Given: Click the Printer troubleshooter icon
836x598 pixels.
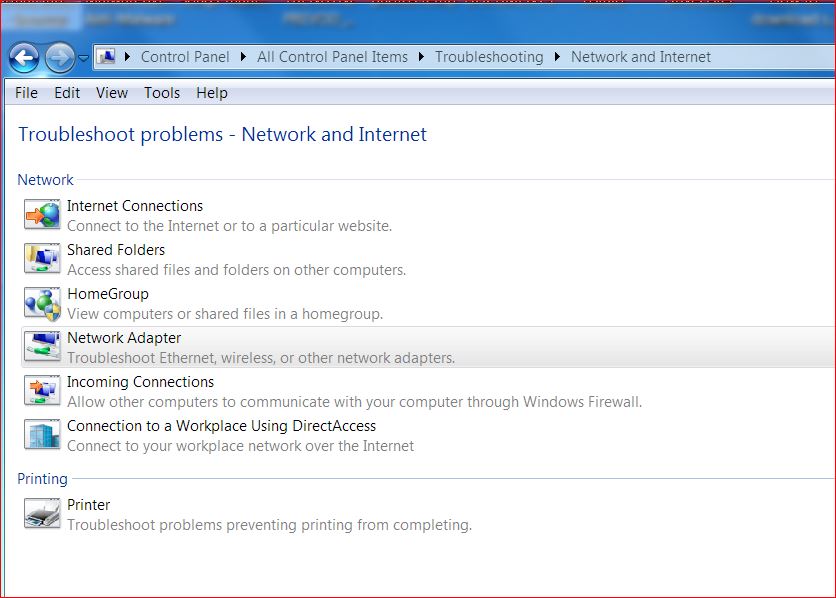Looking at the screenshot, I should click(x=42, y=513).
